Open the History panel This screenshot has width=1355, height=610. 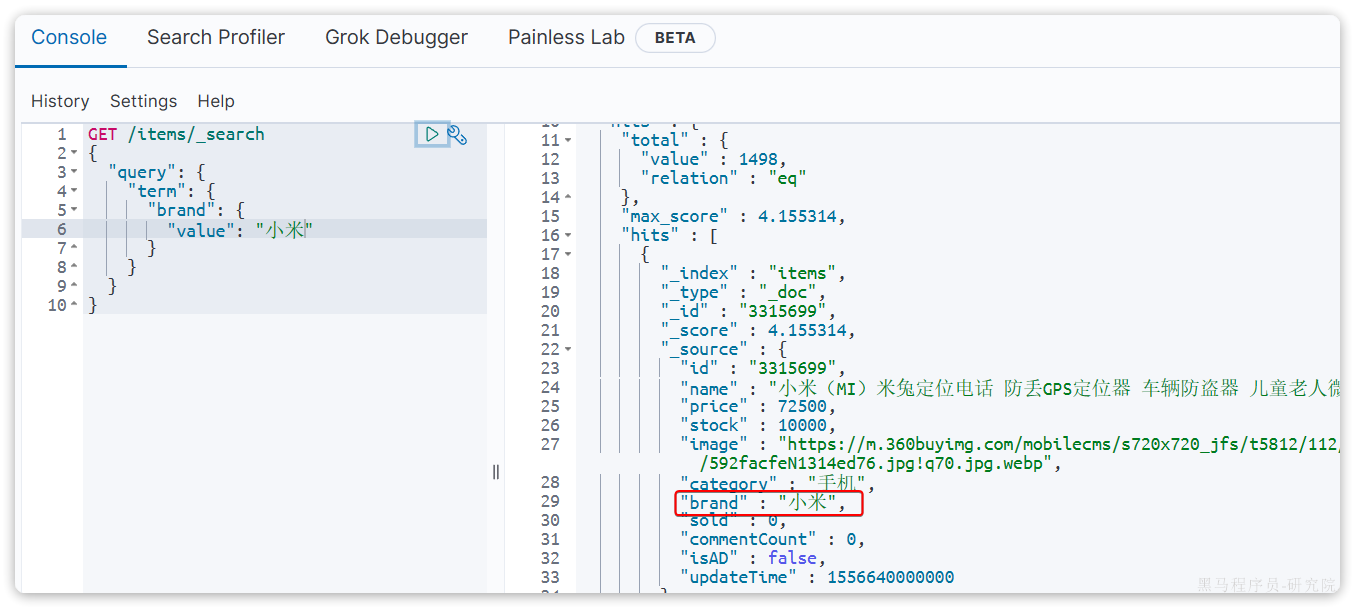point(60,101)
